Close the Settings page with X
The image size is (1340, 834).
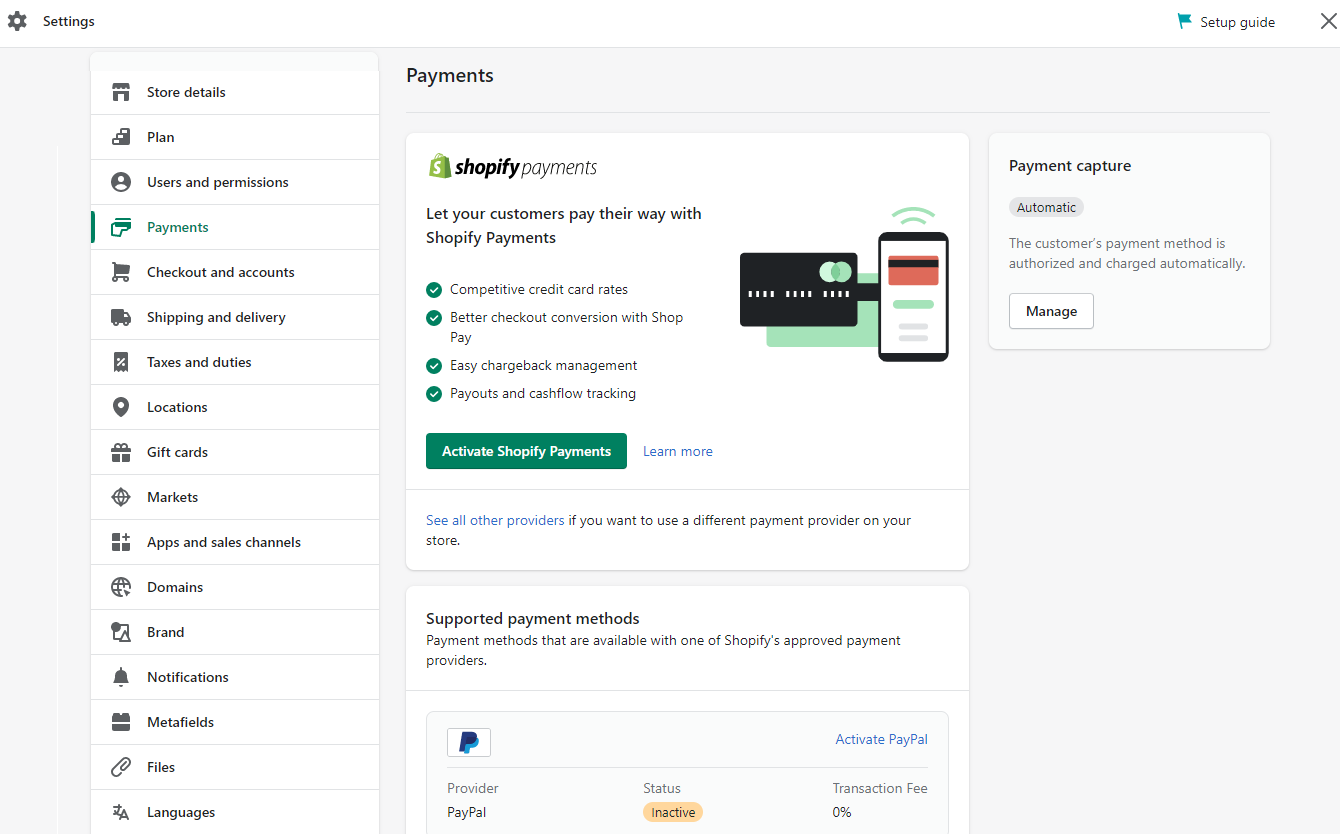[1328, 21]
